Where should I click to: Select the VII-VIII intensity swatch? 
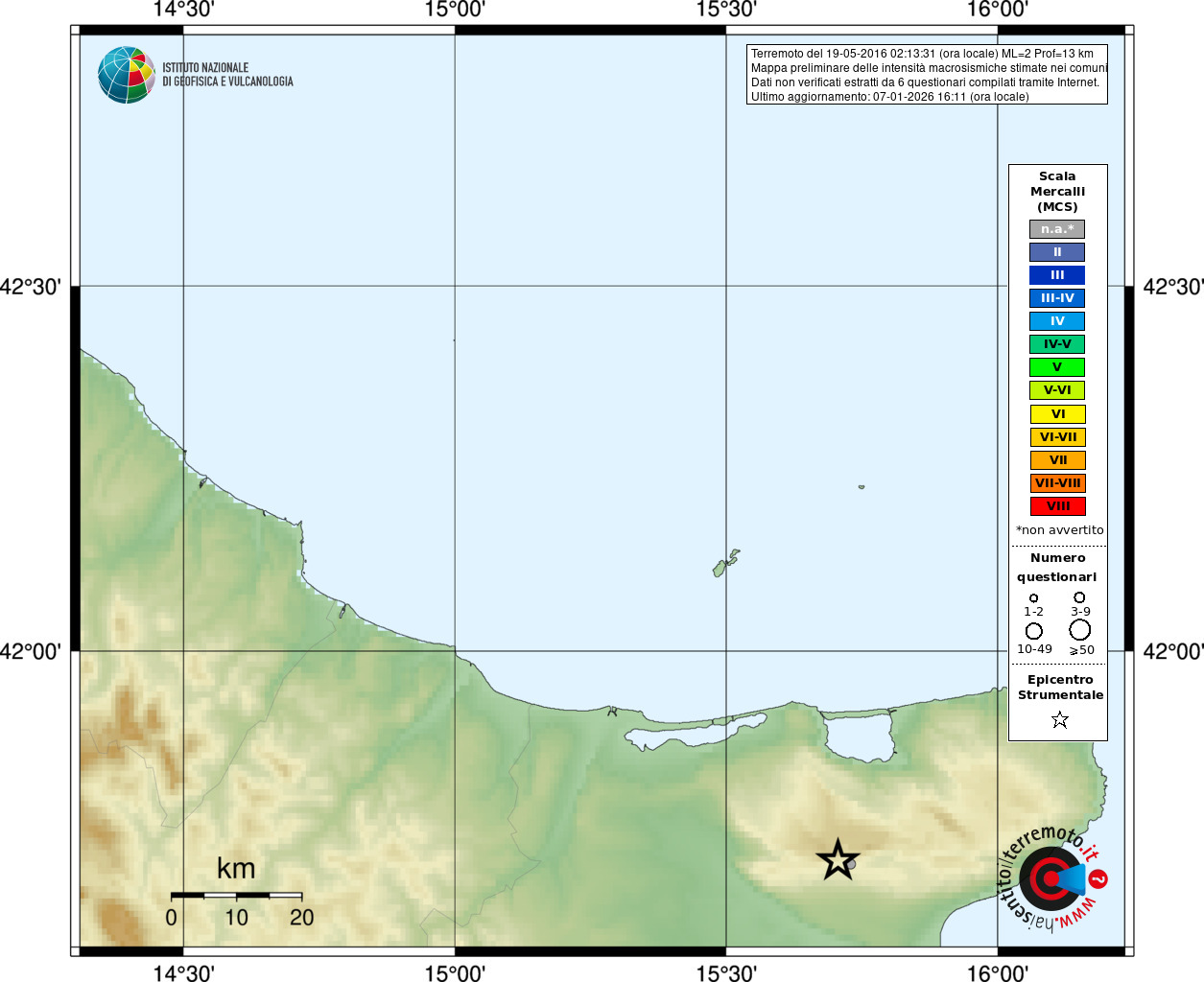click(1058, 483)
